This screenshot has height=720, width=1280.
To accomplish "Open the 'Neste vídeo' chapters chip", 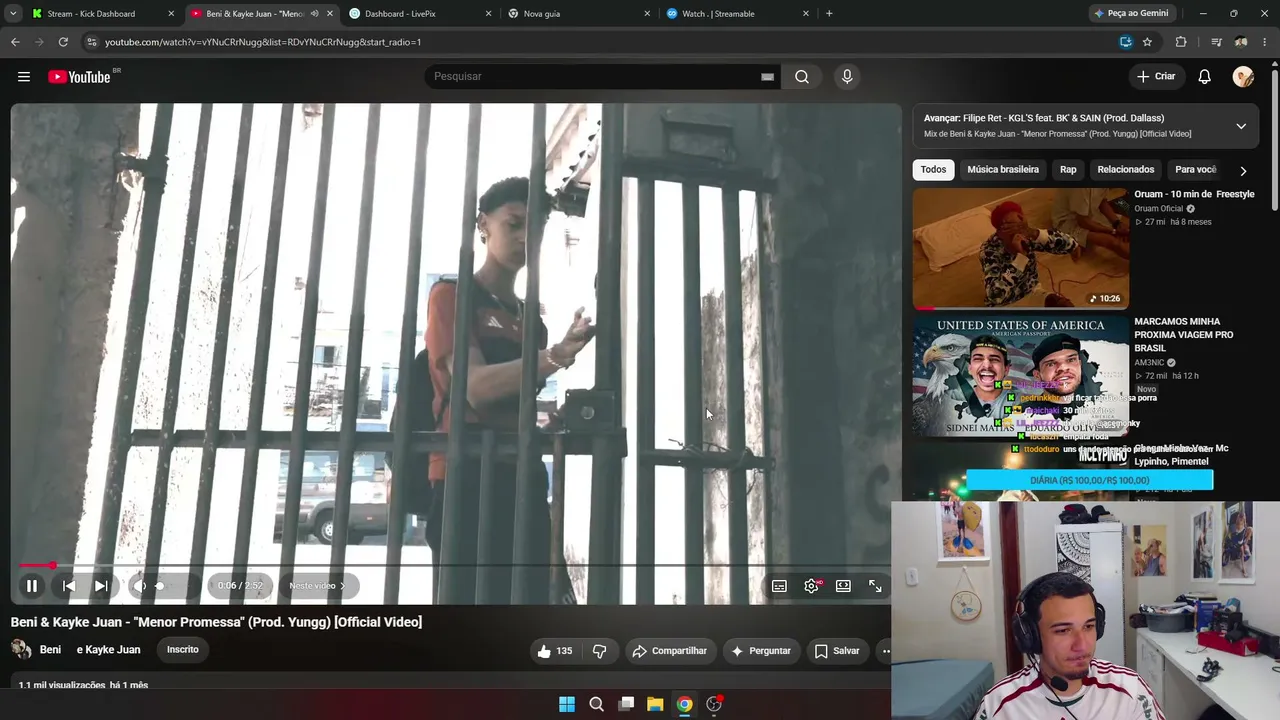I will (317, 586).
